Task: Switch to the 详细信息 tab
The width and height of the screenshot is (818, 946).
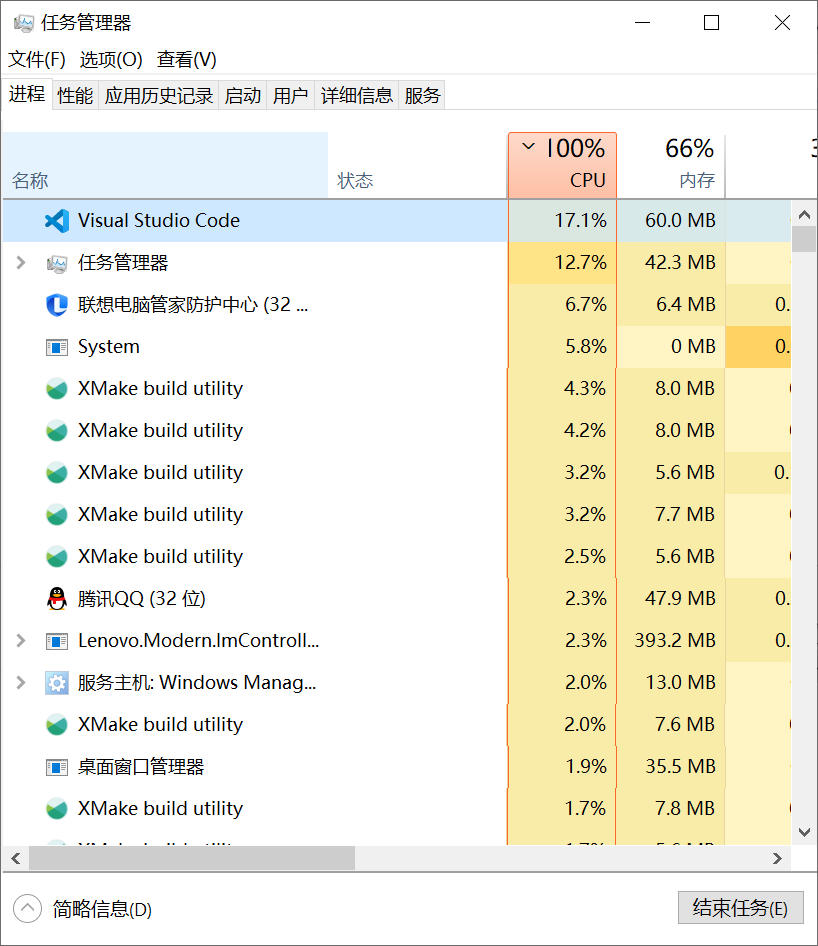Action: coord(357,95)
